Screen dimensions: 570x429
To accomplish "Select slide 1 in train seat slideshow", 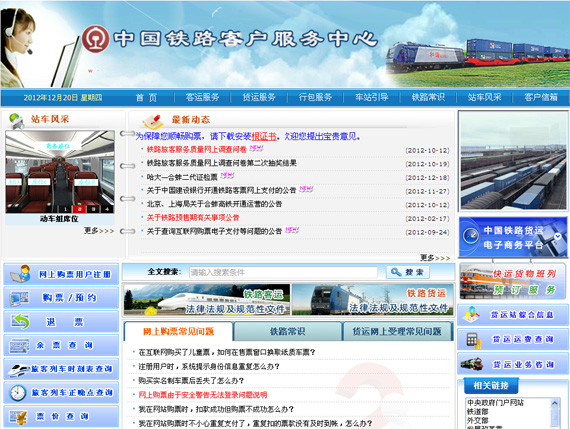I will [65, 209].
